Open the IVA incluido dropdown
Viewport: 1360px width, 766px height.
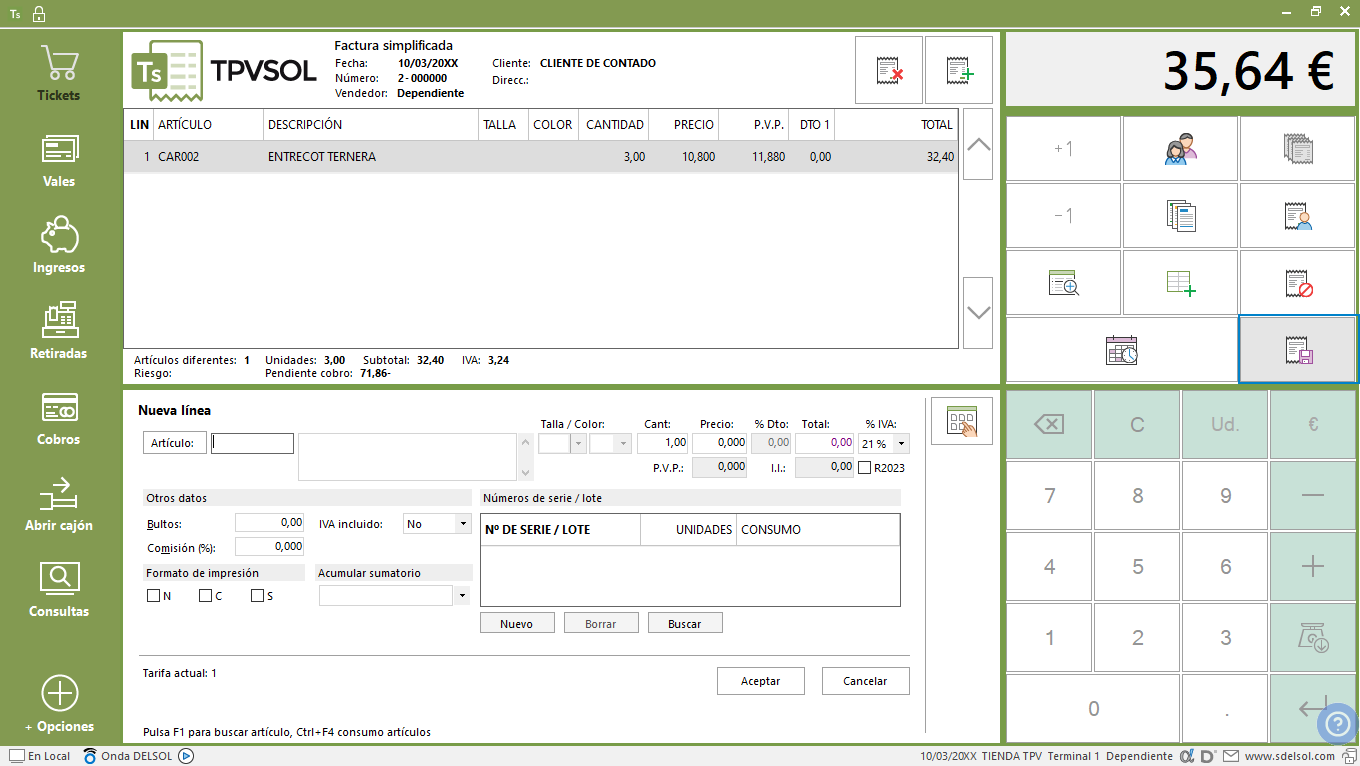(x=463, y=524)
